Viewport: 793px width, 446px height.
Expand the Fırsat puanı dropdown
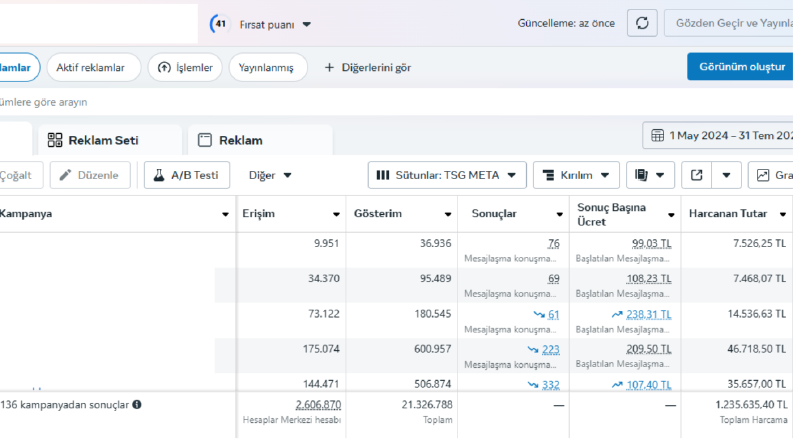pos(306,24)
